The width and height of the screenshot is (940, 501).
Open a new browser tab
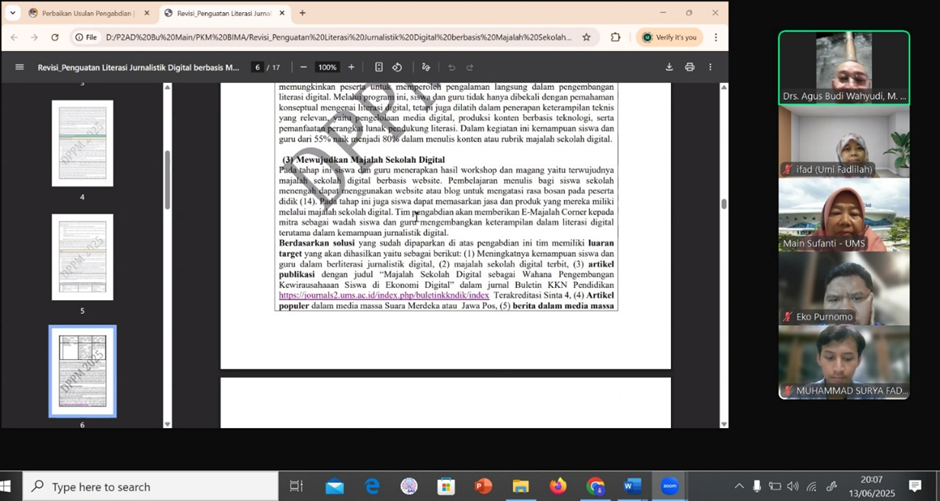tap(303, 13)
